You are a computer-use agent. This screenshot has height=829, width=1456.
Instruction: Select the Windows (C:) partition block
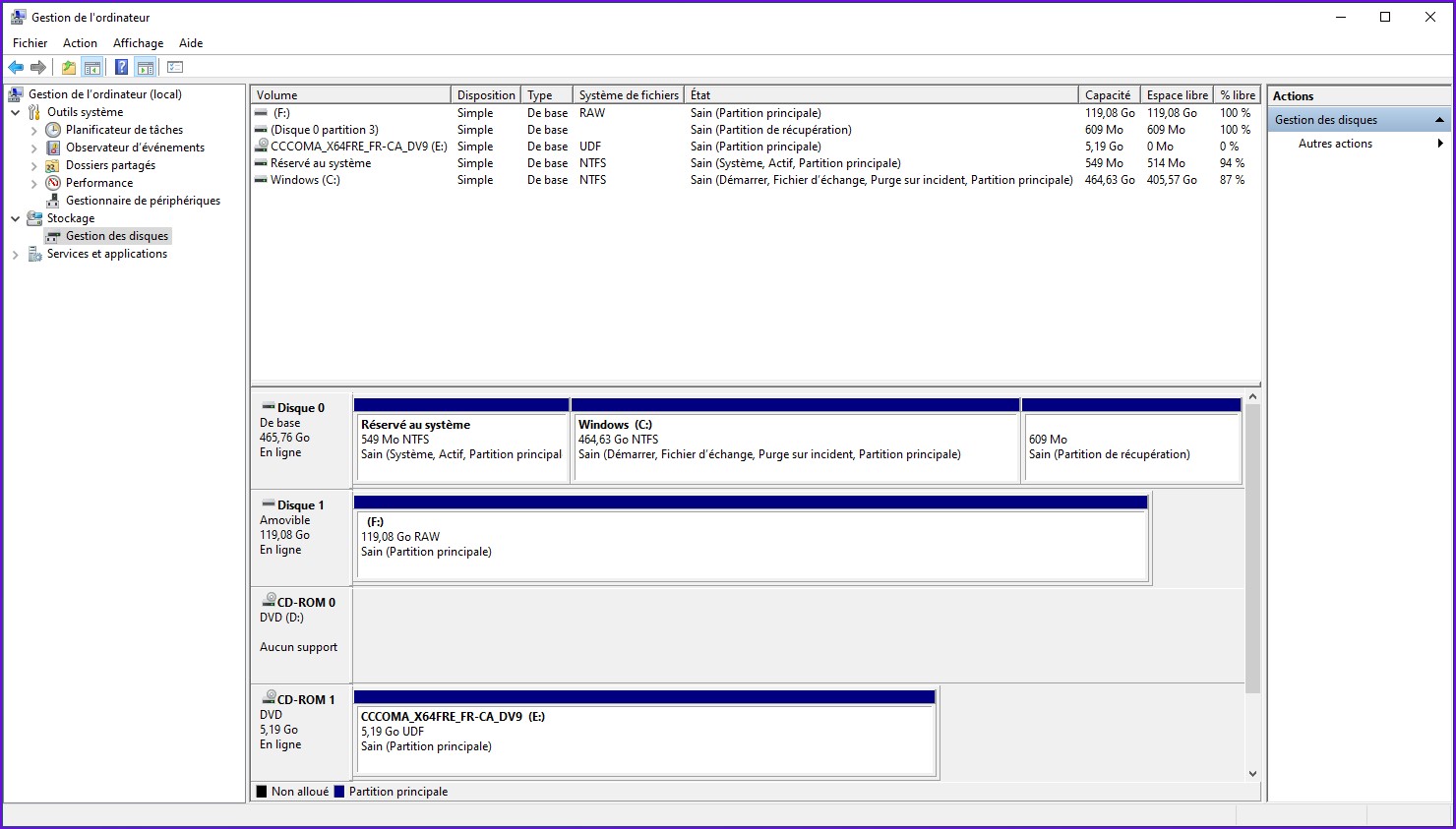click(795, 447)
